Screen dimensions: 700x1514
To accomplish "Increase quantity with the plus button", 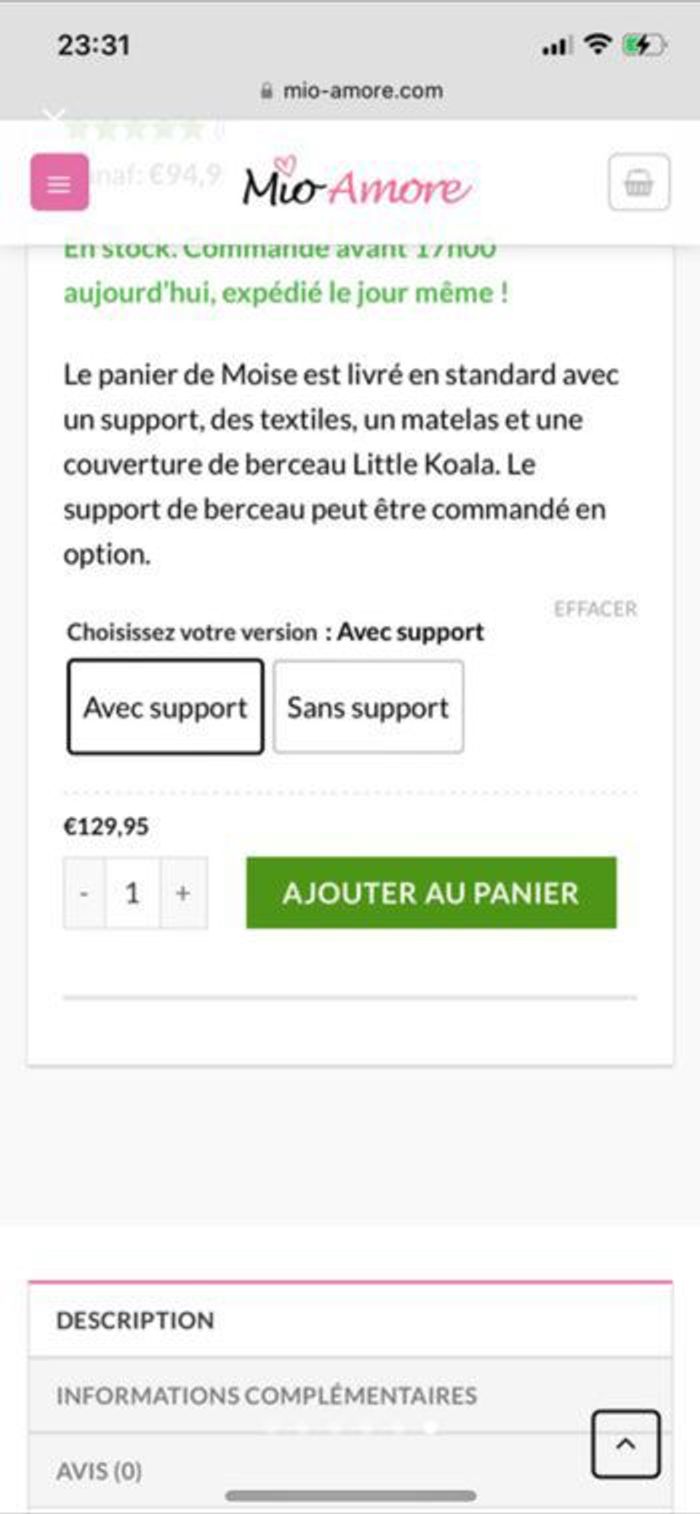I will [x=183, y=893].
